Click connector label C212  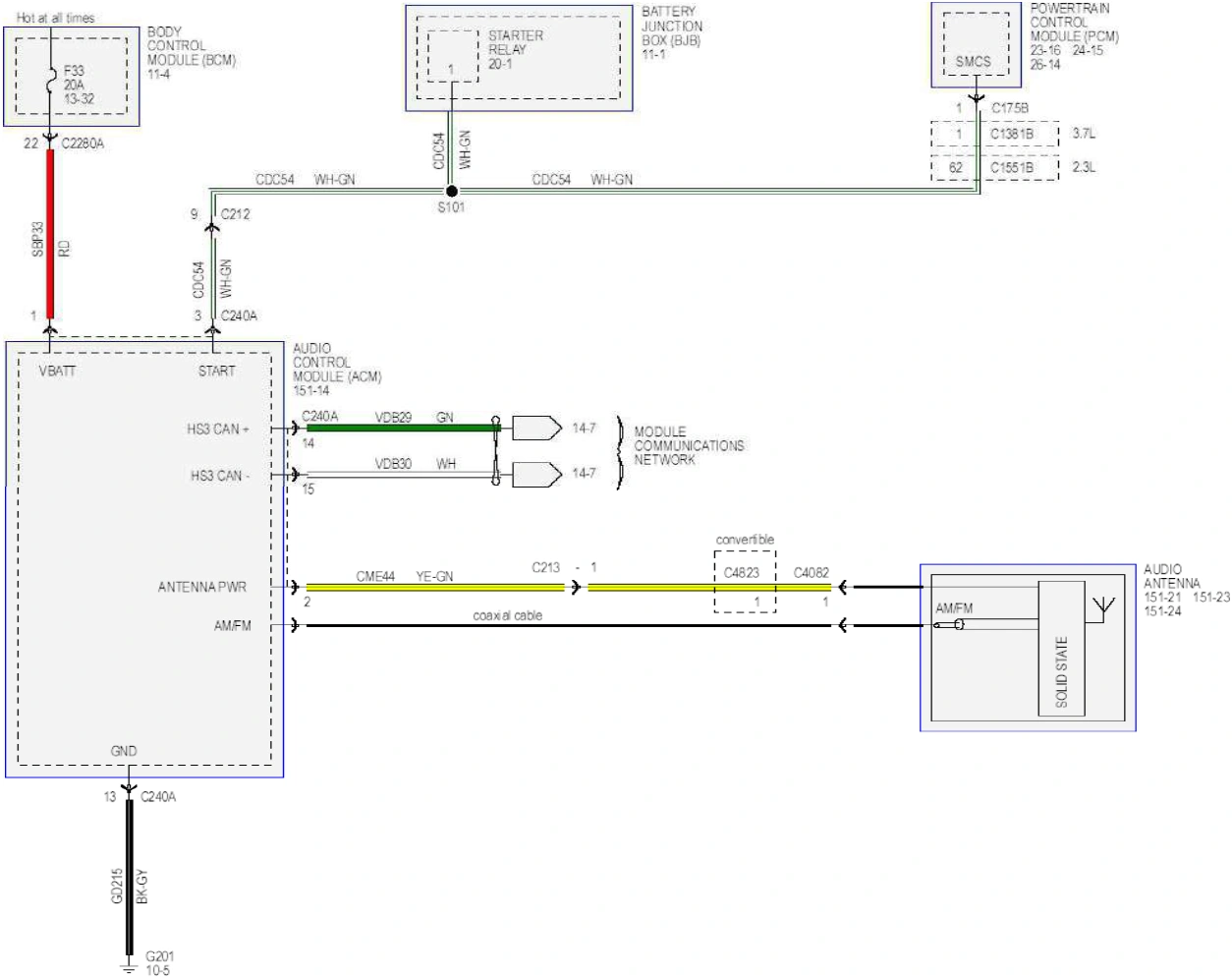(x=236, y=213)
